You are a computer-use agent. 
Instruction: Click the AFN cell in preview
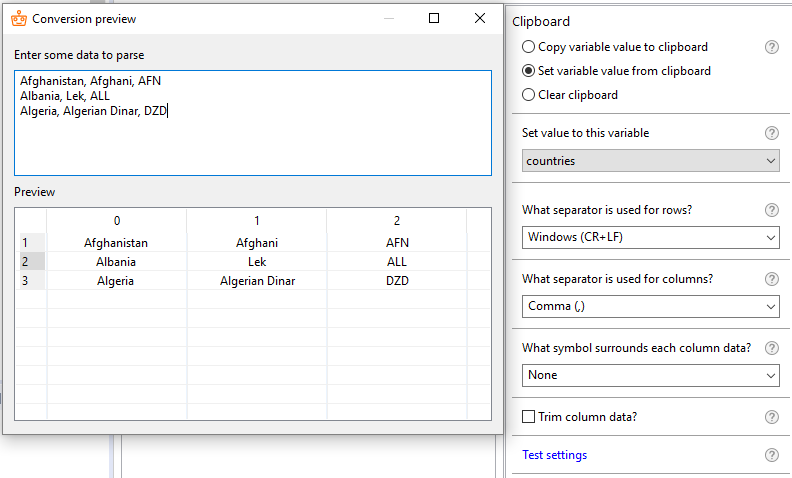click(x=397, y=243)
